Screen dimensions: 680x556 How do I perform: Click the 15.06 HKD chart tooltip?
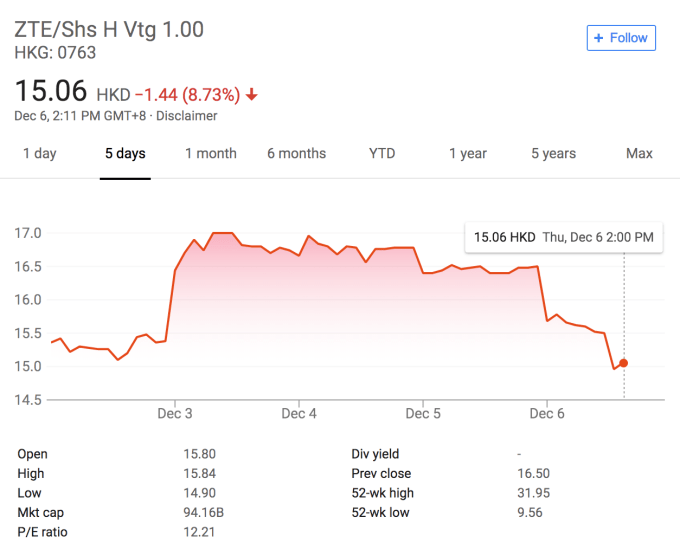click(563, 237)
